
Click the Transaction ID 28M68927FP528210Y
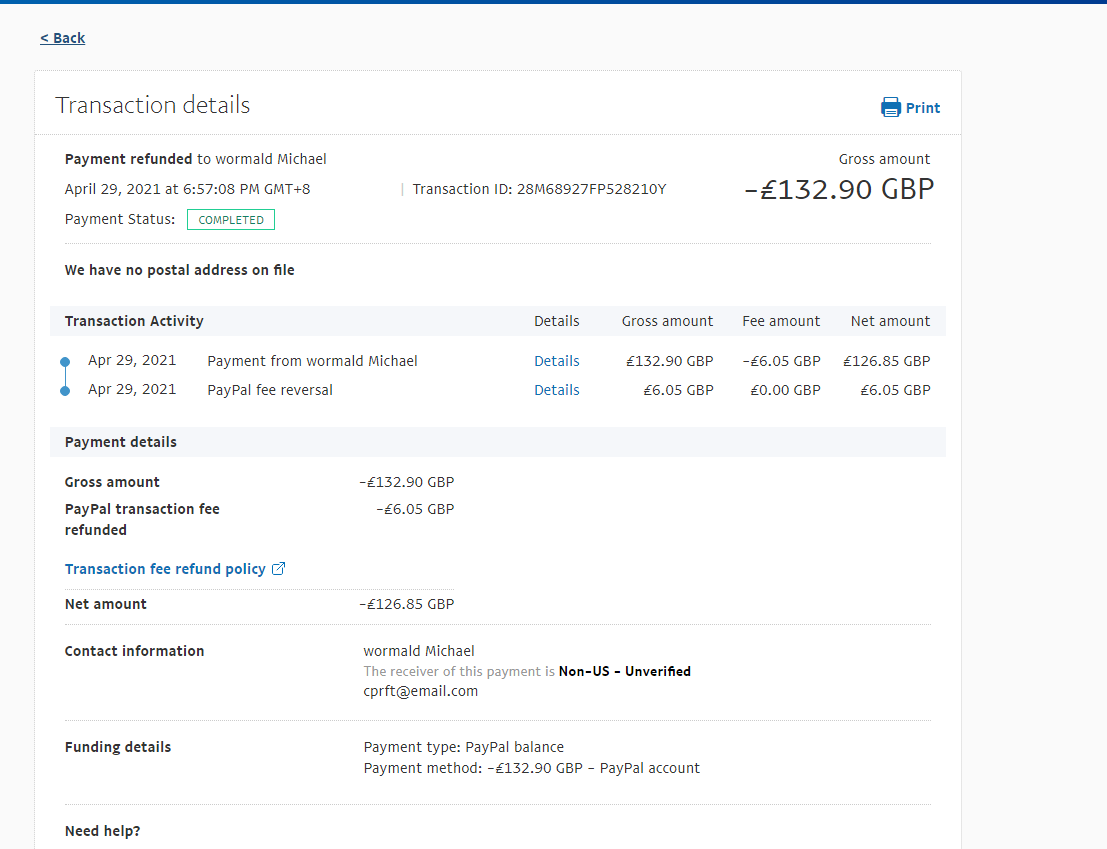(x=590, y=189)
